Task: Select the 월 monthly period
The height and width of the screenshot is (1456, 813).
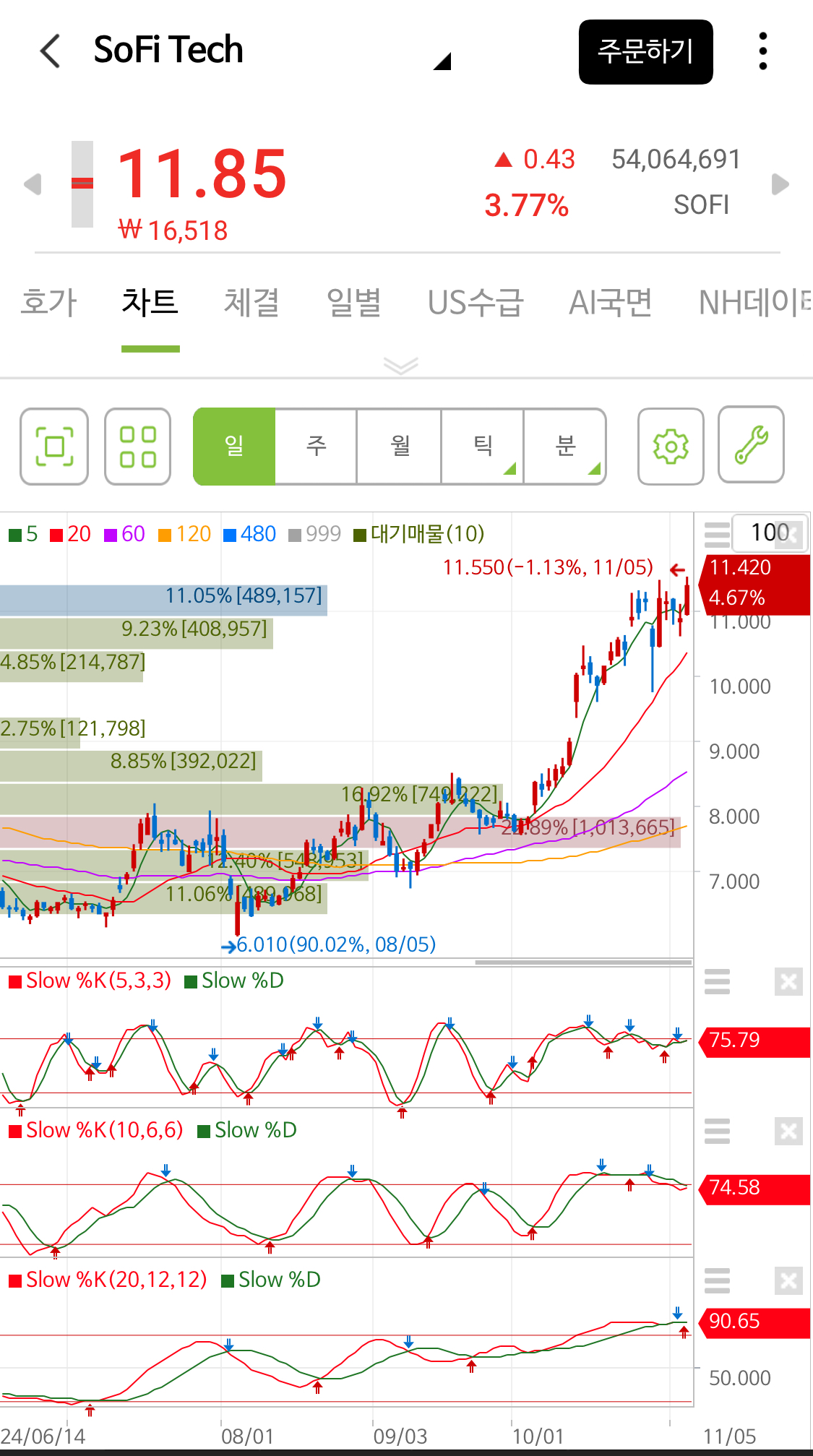Action: [x=400, y=446]
